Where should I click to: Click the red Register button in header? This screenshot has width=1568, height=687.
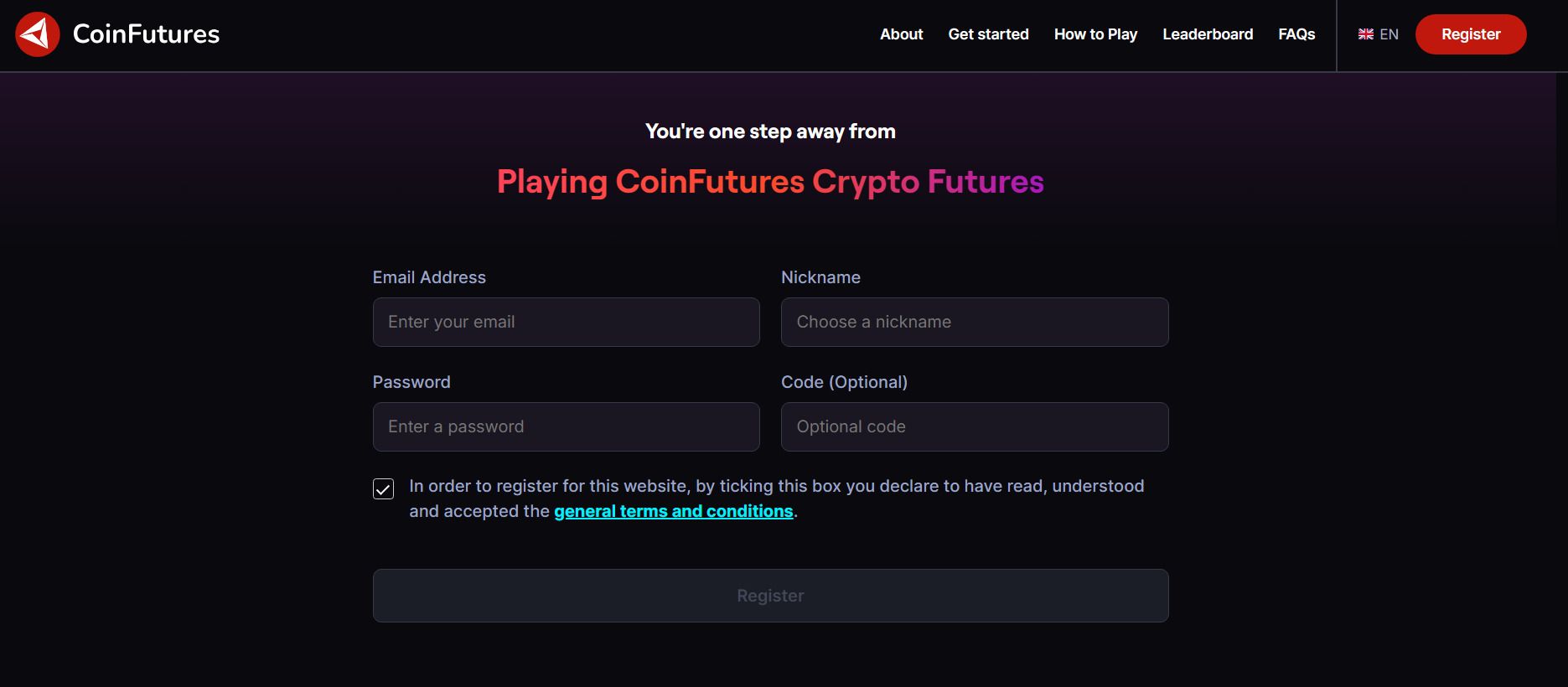1470,34
